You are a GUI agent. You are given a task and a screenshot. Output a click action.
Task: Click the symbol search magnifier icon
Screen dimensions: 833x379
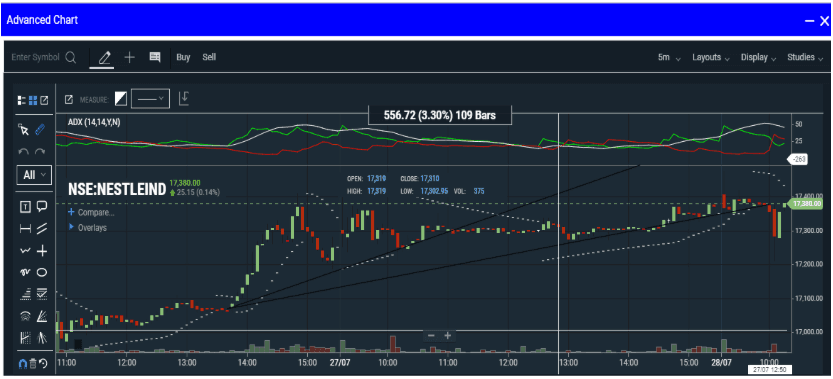click(71, 57)
